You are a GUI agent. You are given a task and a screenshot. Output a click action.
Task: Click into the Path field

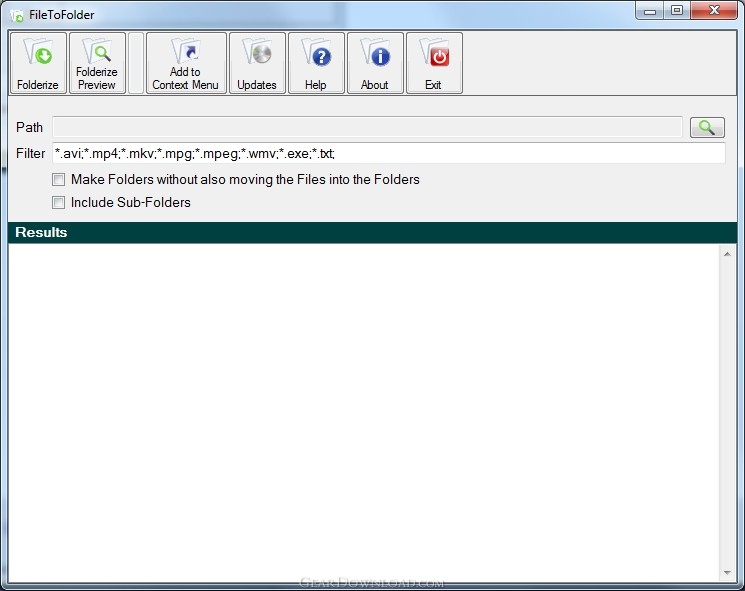pyautogui.click(x=367, y=127)
